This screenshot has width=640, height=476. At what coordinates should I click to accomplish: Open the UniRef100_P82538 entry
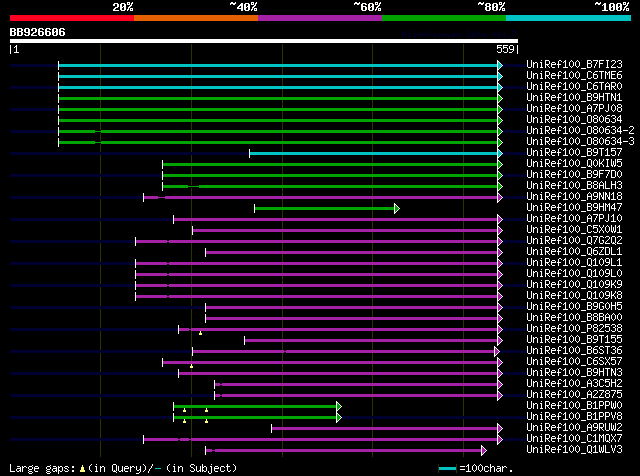pos(574,329)
